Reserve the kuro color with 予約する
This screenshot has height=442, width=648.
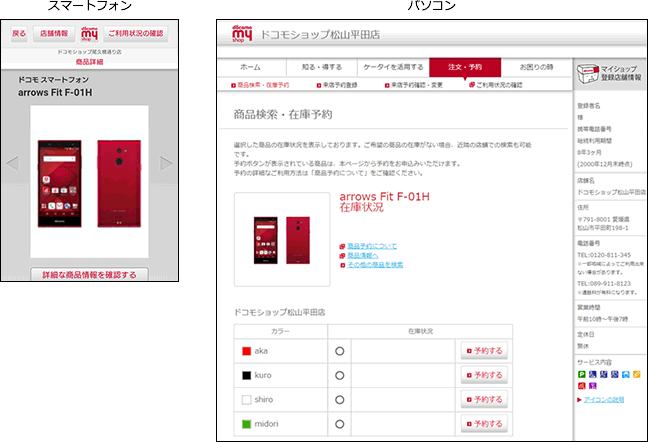point(484,375)
